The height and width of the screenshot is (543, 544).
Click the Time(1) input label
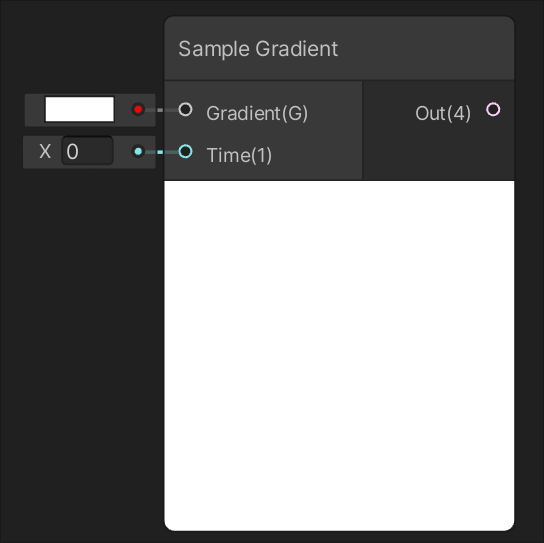(239, 155)
